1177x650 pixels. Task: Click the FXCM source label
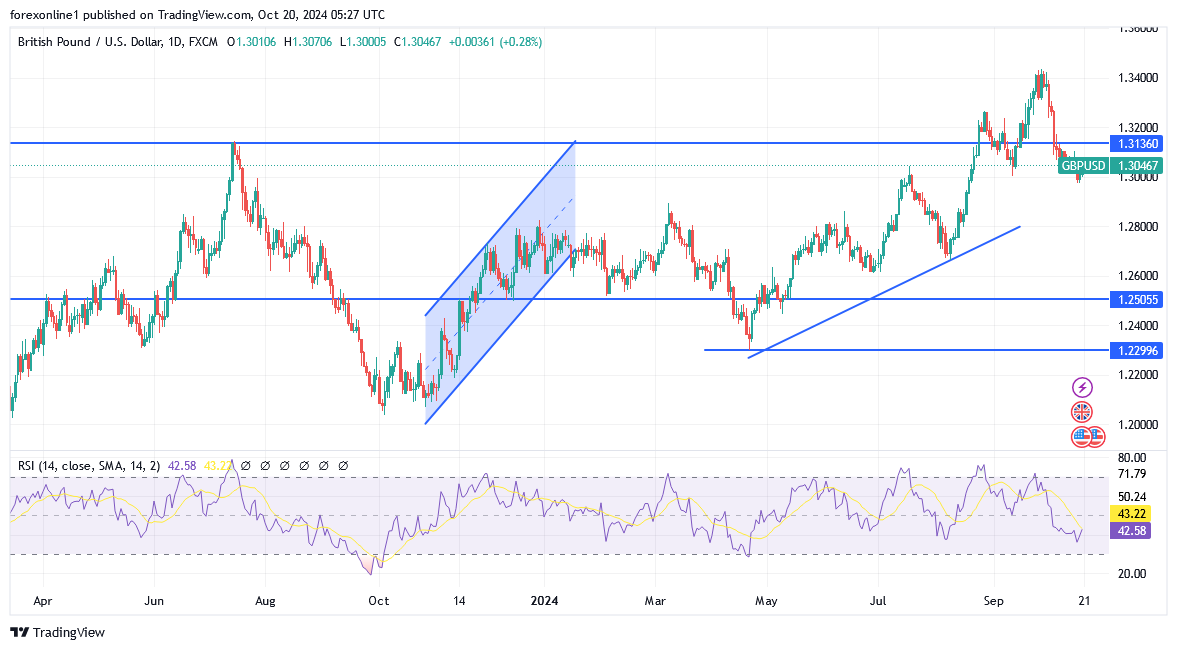pyautogui.click(x=203, y=42)
